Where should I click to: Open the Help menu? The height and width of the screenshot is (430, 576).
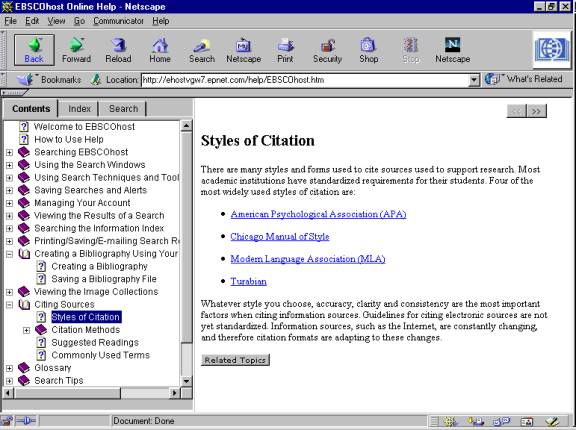point(161,21)
